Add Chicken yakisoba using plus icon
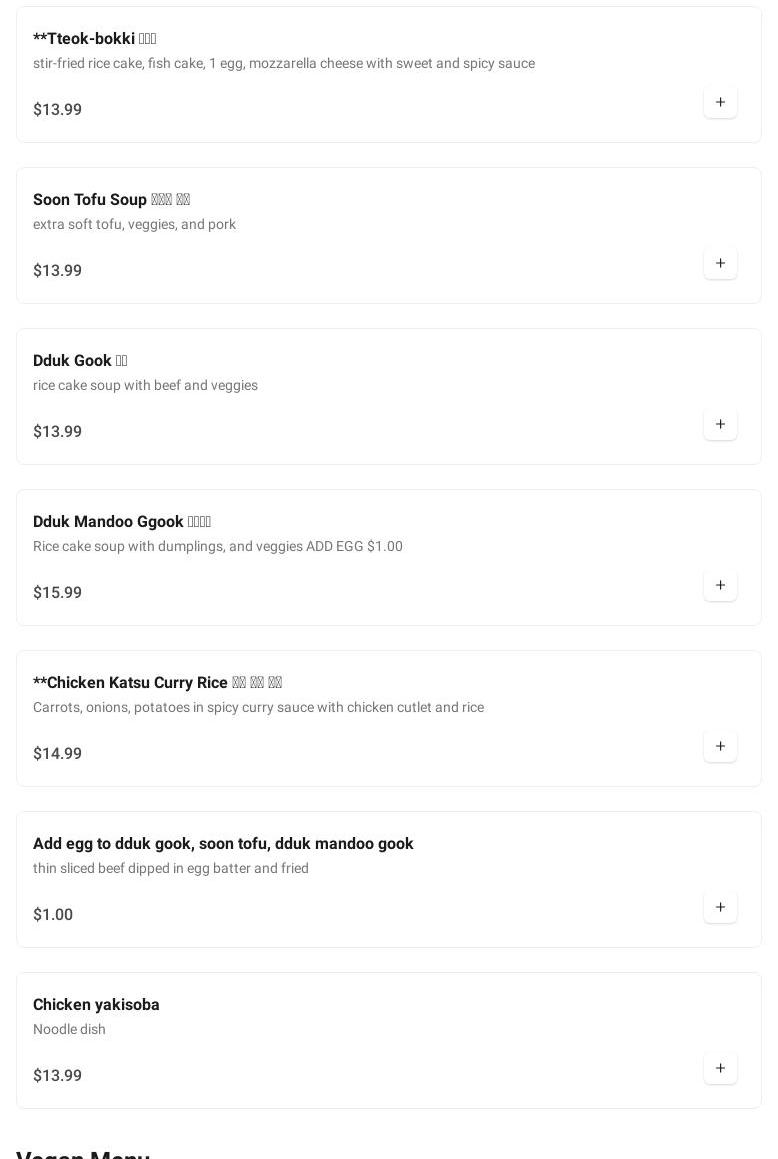The image size is (778, 1159). coord(720,1068)
